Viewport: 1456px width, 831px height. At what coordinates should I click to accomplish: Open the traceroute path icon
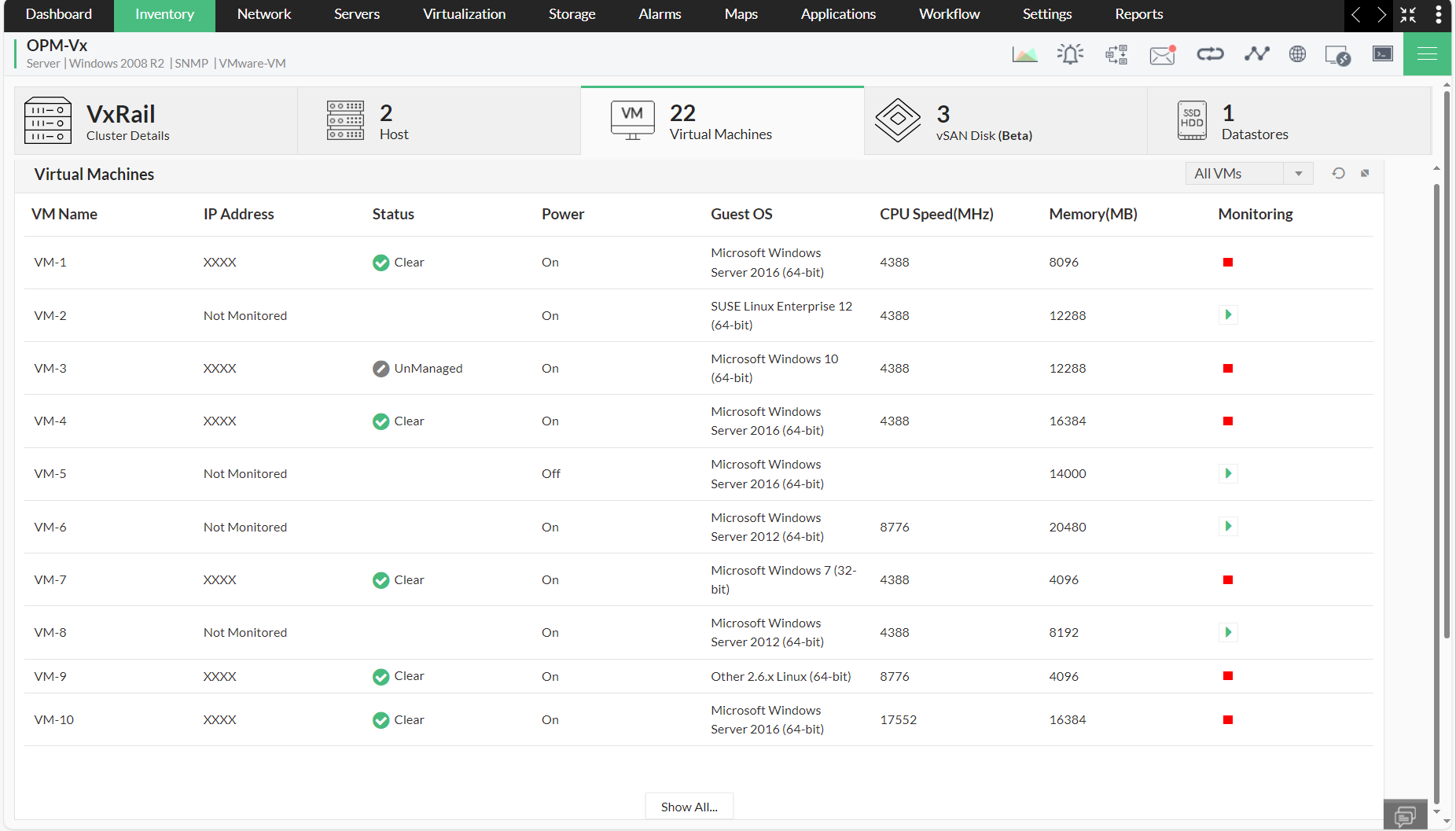(1256, 53)
